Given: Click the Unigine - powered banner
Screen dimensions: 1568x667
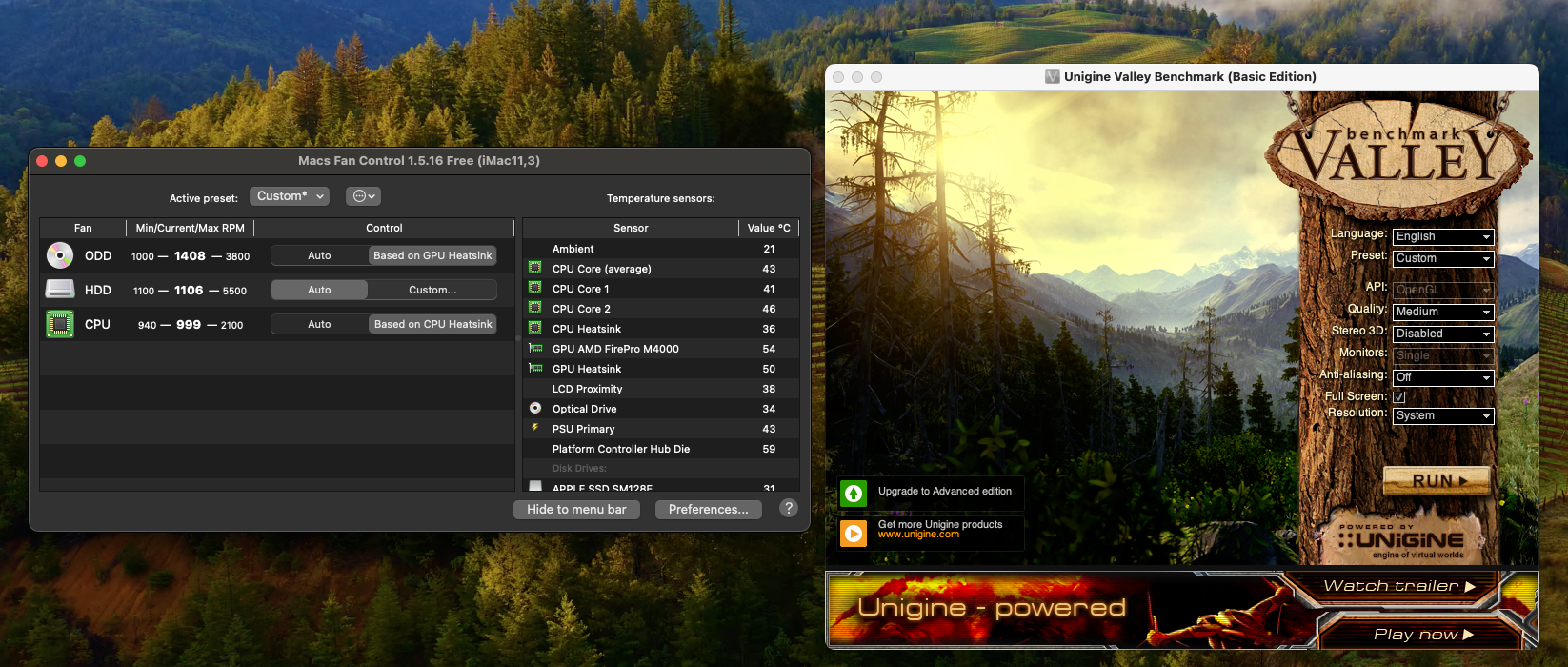Looking at the screenshot, I should pos(992,608).
